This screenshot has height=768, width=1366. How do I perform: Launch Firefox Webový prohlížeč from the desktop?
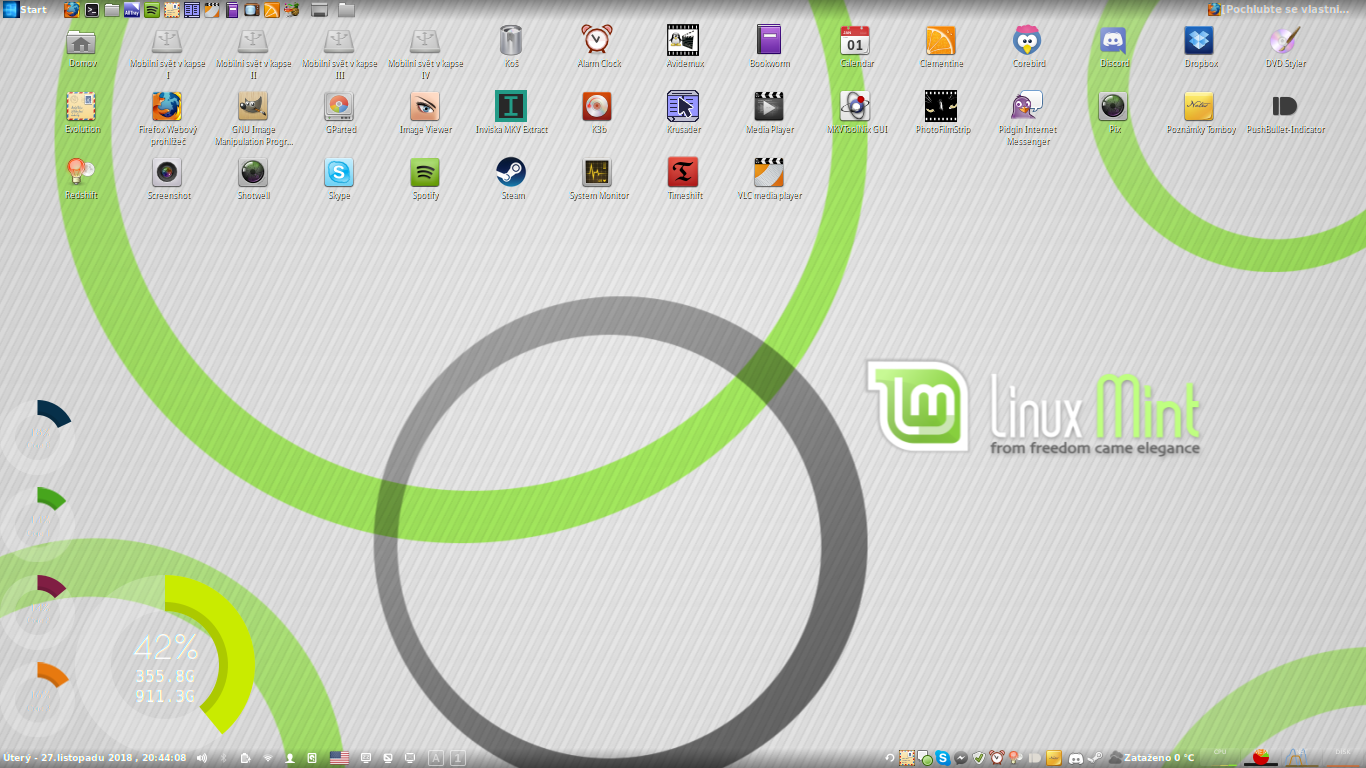pyautogui.click(x=167, y=118)
